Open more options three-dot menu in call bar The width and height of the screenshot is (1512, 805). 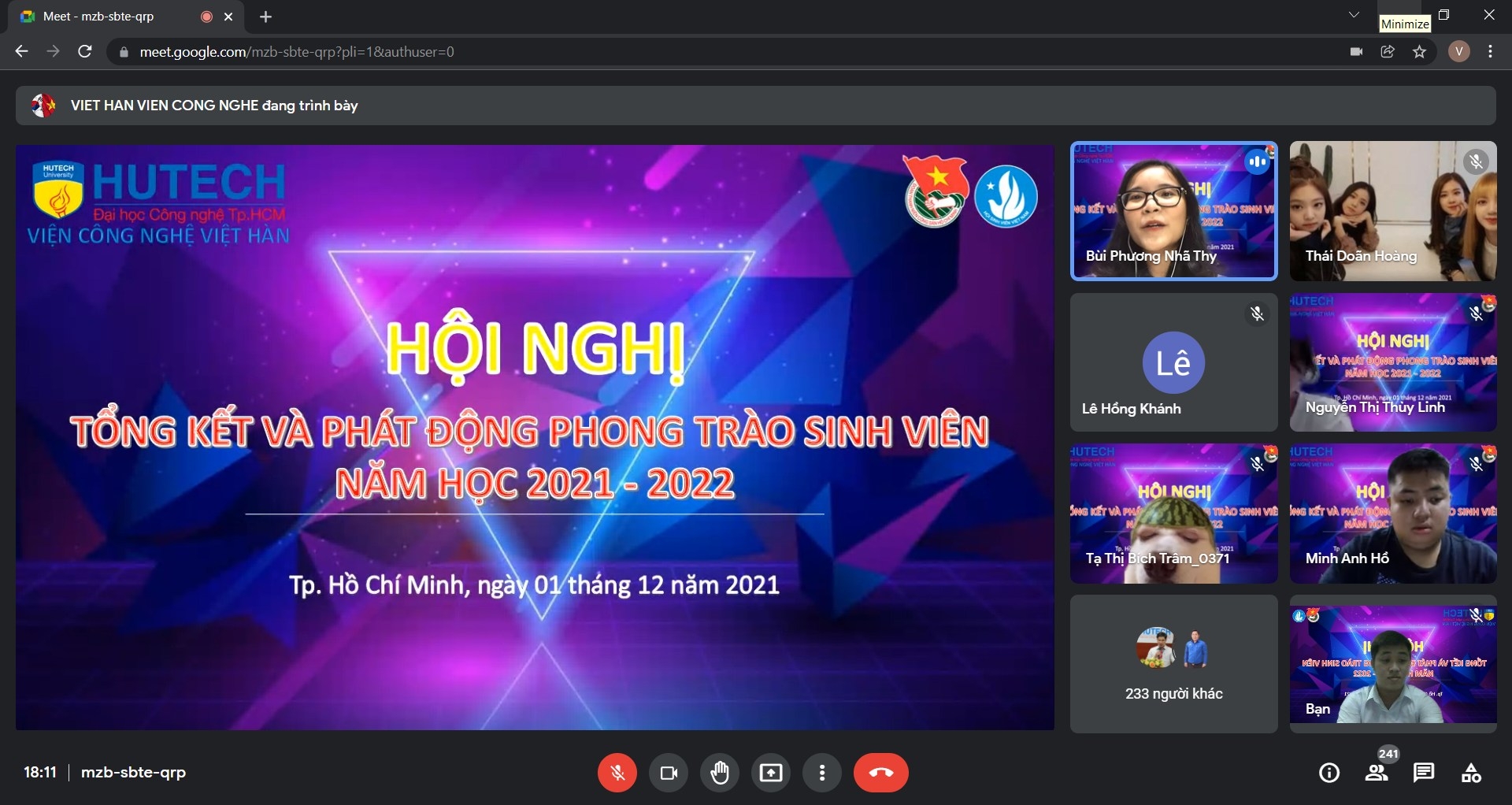(x=822, y=773)
